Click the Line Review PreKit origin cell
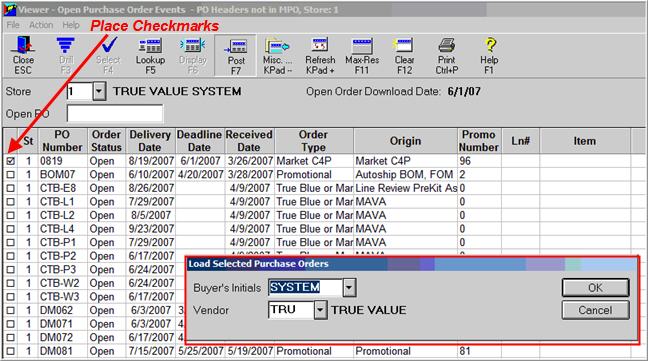Viewport: 648px width, 361px height. 405,188
